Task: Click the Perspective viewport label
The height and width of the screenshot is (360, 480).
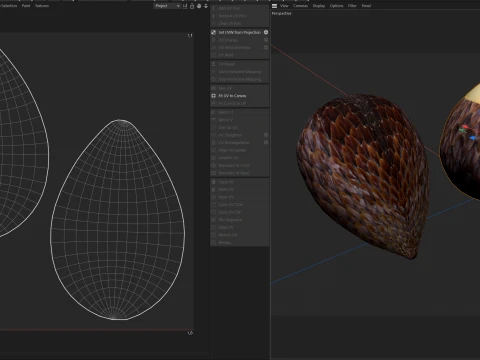Action: pyautogui.click(x=282, y=13)
